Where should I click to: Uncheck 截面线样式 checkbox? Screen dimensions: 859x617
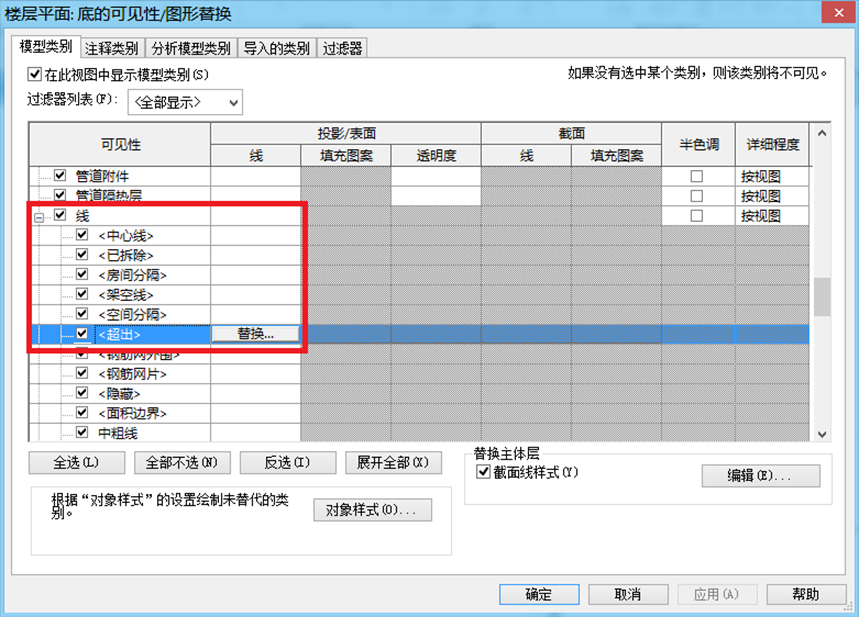[x=483, y=472]
